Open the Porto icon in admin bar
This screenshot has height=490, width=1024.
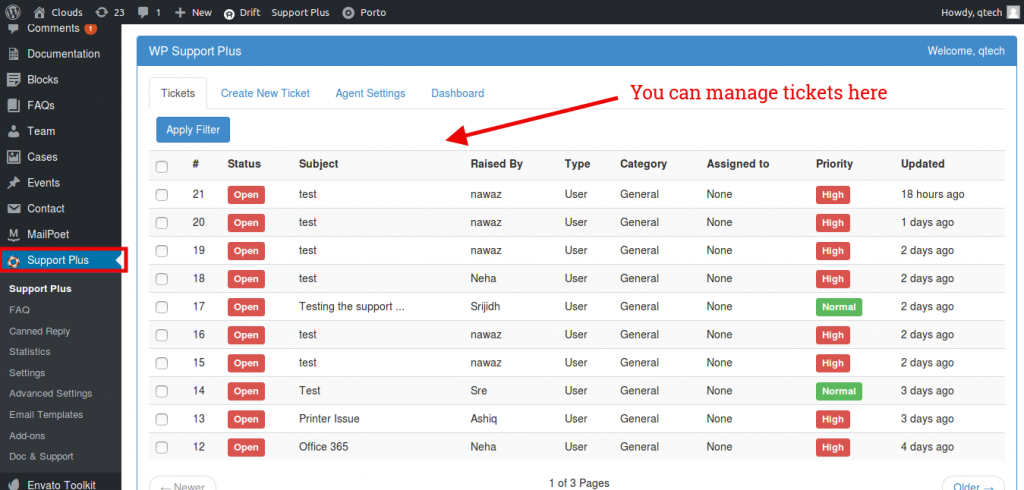click(x=349, y=12)
